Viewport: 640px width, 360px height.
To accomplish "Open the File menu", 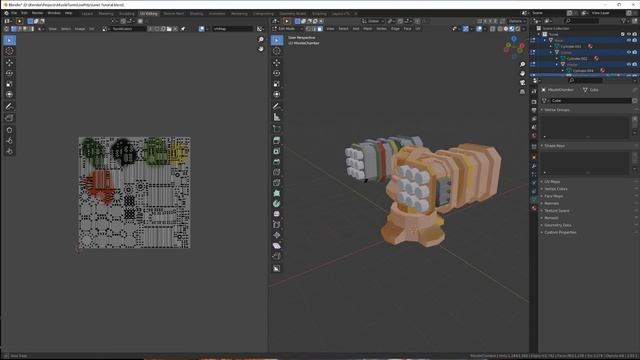I will tap(14, 13).
